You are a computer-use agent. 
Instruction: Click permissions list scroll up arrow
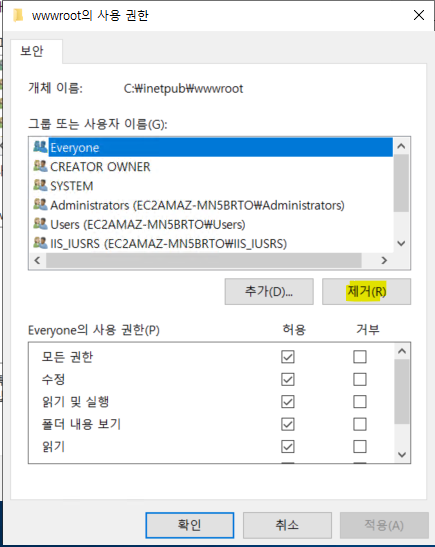pyautogui.click(x=402, y=351)
